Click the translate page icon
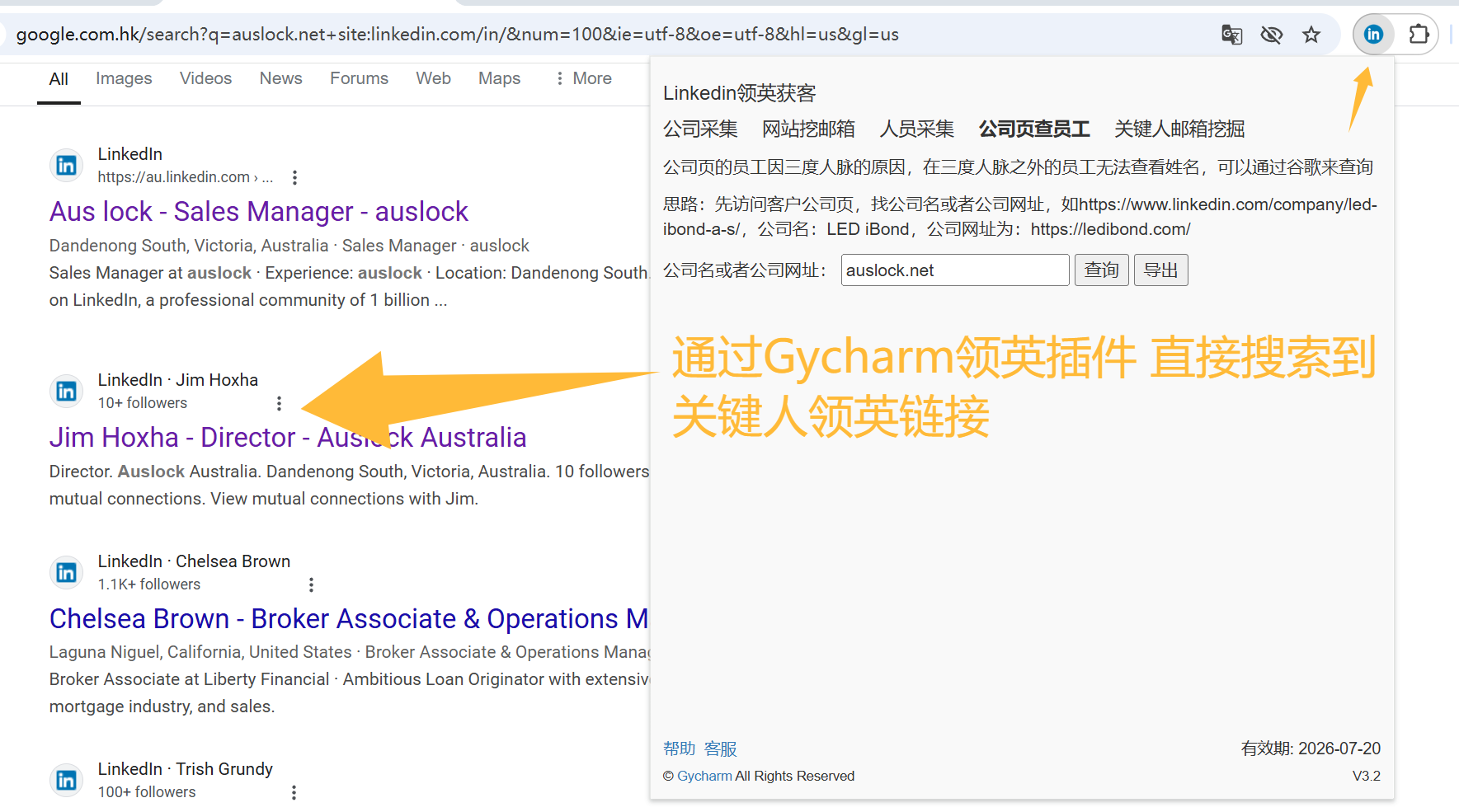 [x=1231, y=35]
